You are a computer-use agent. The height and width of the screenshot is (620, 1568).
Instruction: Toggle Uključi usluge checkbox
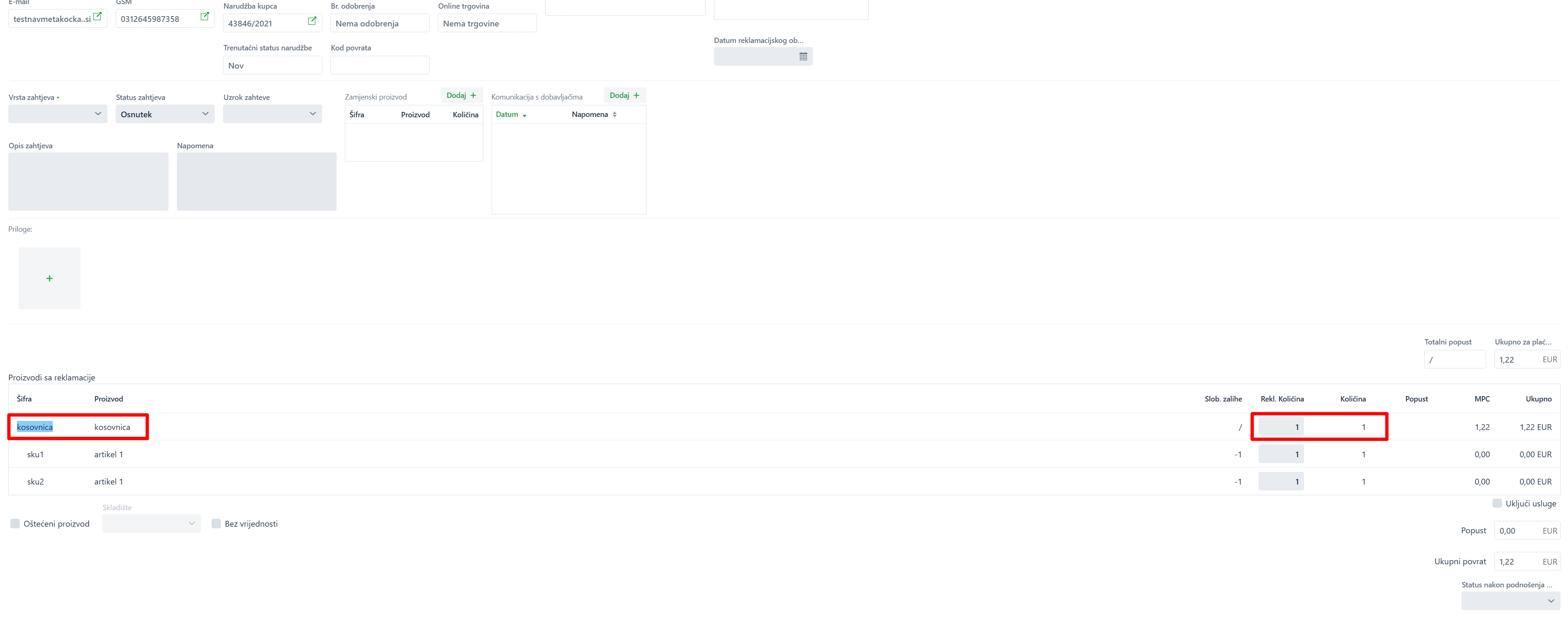pos(1497,503)
